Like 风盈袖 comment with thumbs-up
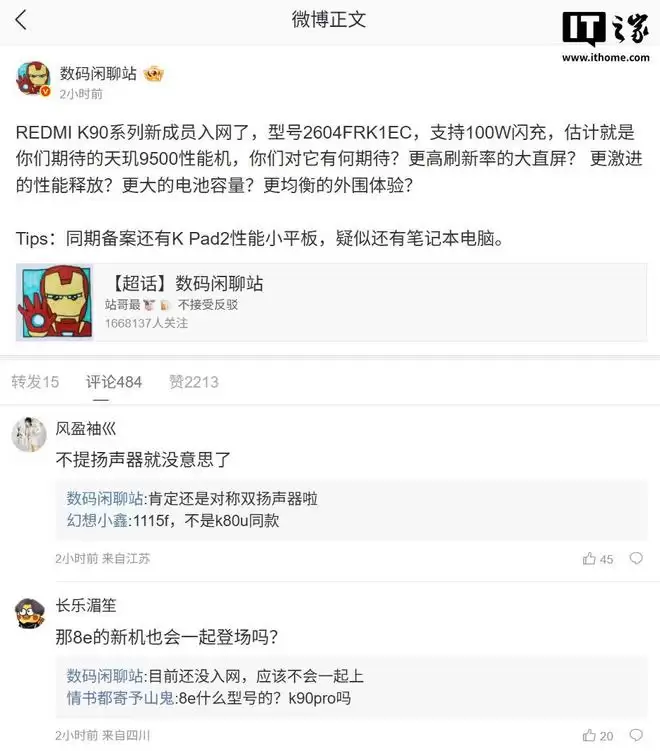Viewport: 660px width, 751px height. tap(590, 558)
